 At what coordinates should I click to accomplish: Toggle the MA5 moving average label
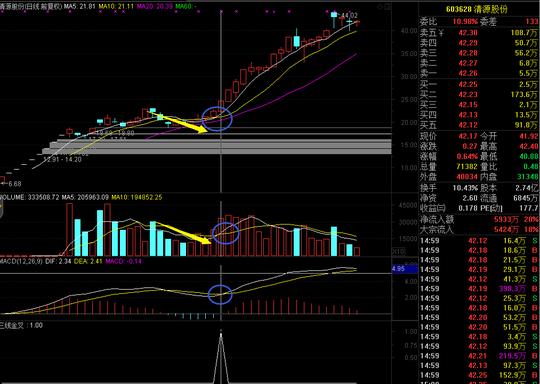tap(80, 6)
